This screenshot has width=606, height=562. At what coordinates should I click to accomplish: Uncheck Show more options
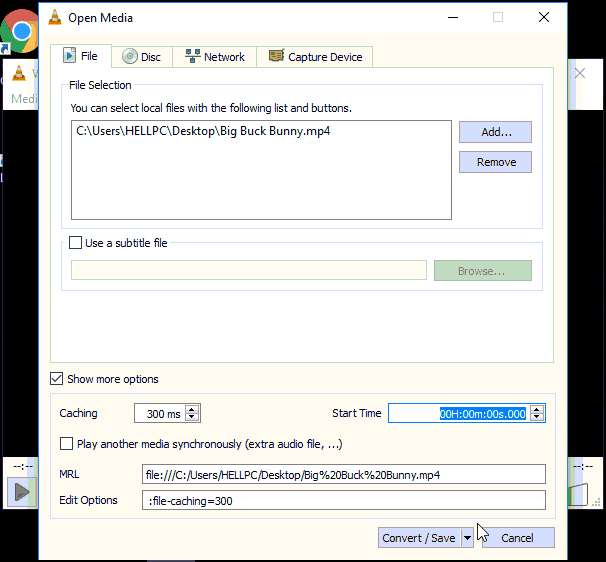(x=56, y=379)
